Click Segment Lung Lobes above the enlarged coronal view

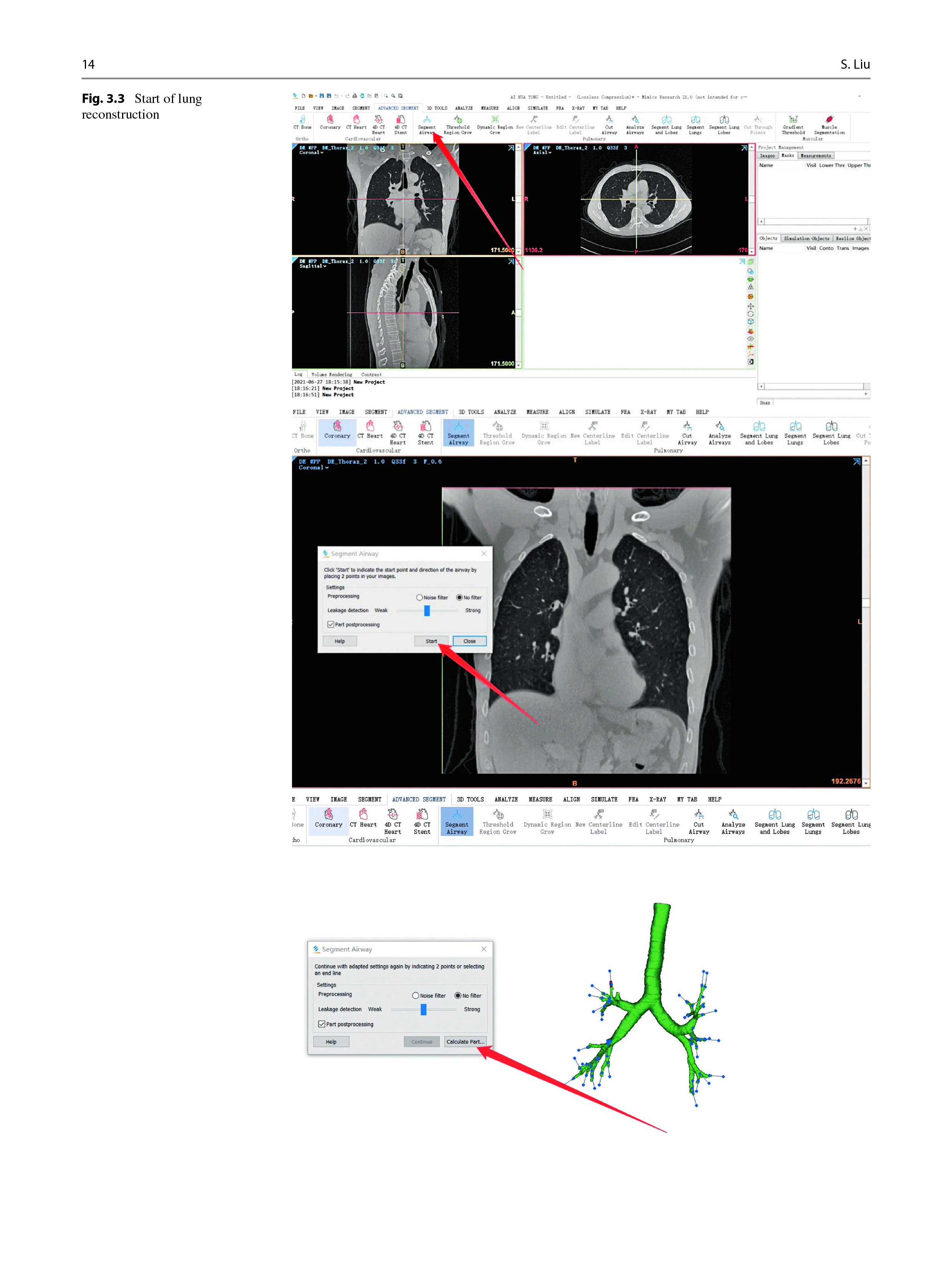831,433
